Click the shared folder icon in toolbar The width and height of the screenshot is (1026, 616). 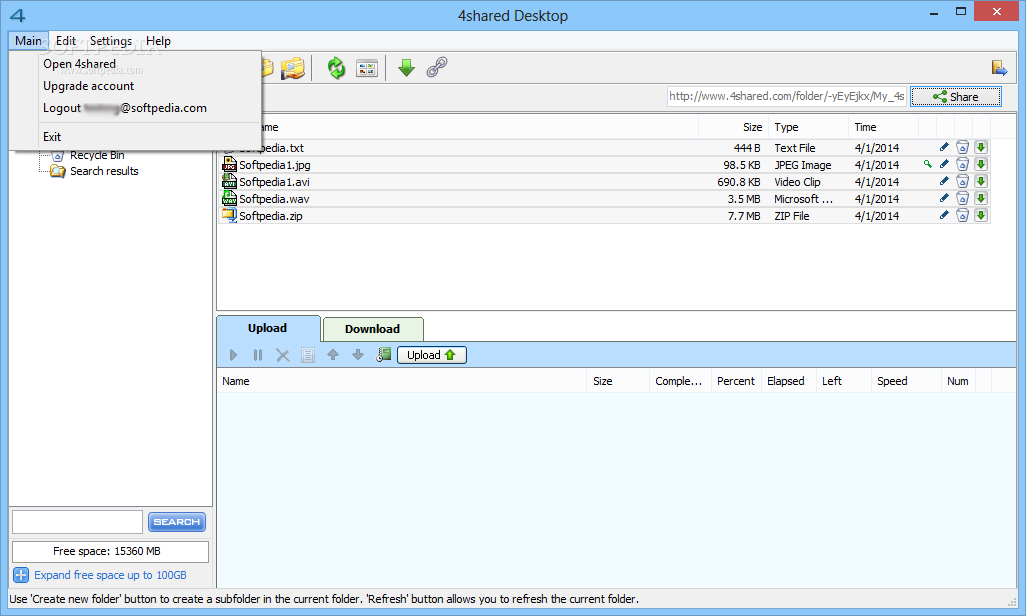pyautogui.click(x=293, y=68)
